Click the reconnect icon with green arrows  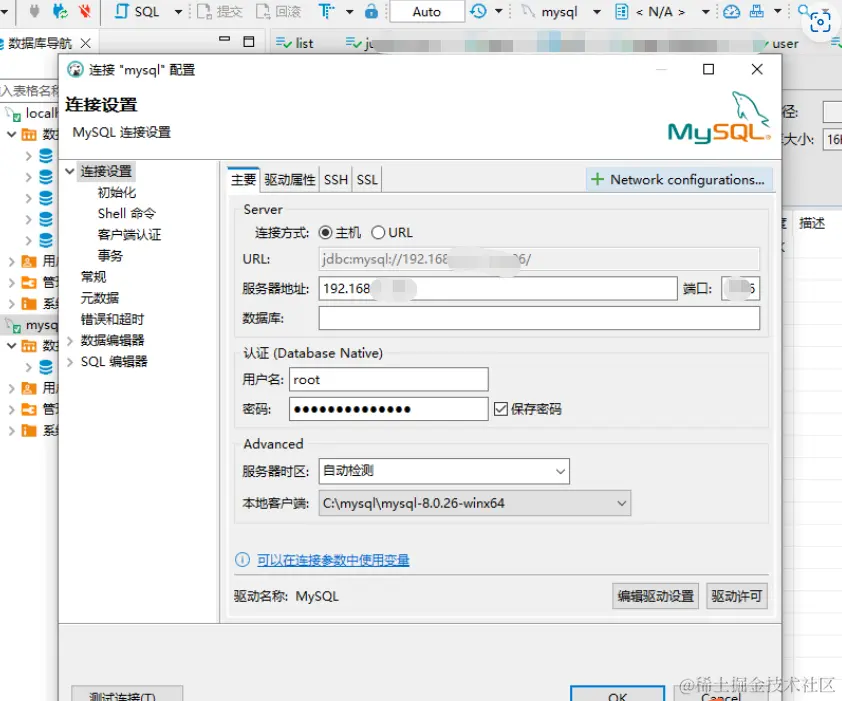tap(60, 11)
